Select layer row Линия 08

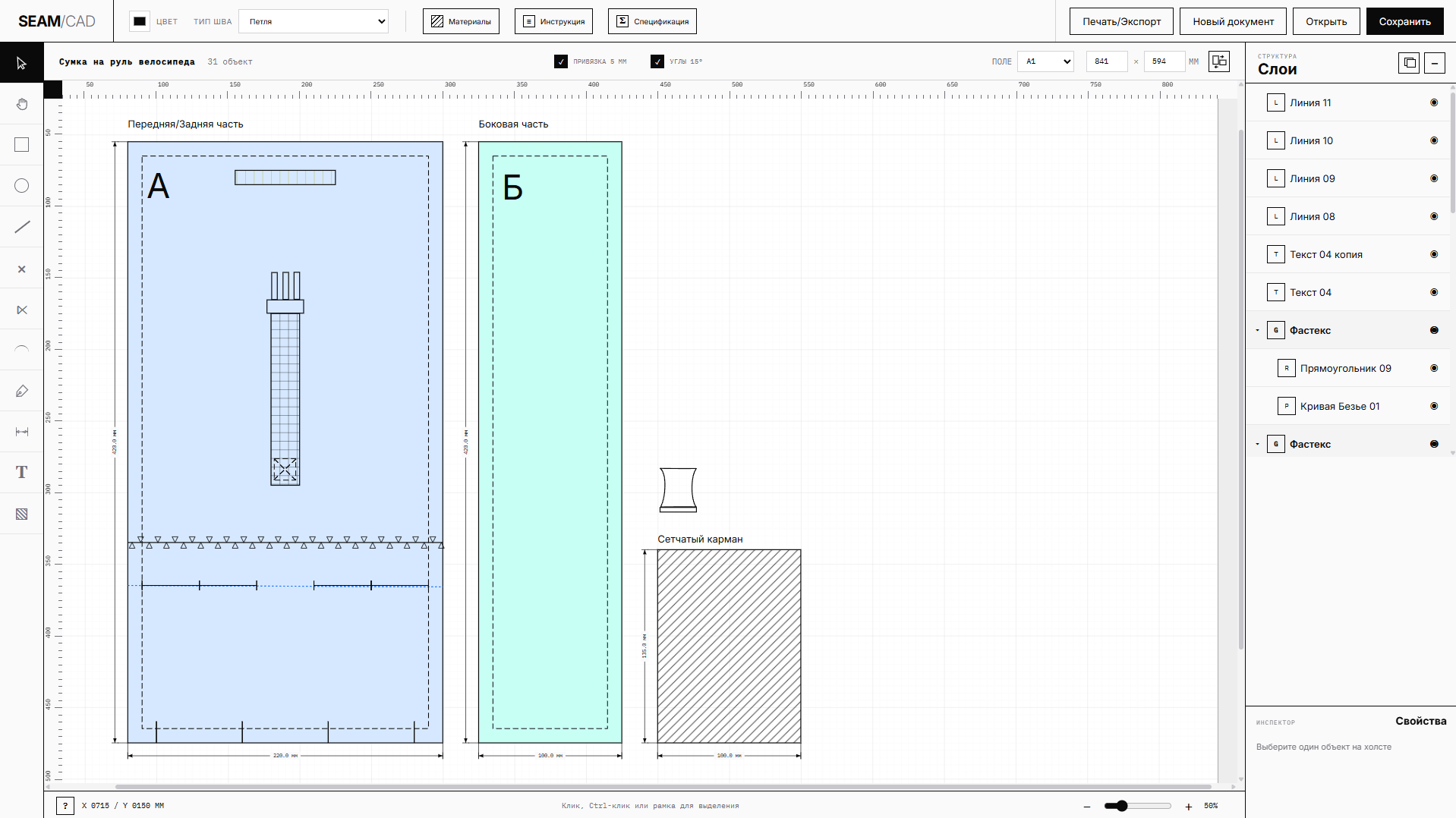coord(1347,216)
